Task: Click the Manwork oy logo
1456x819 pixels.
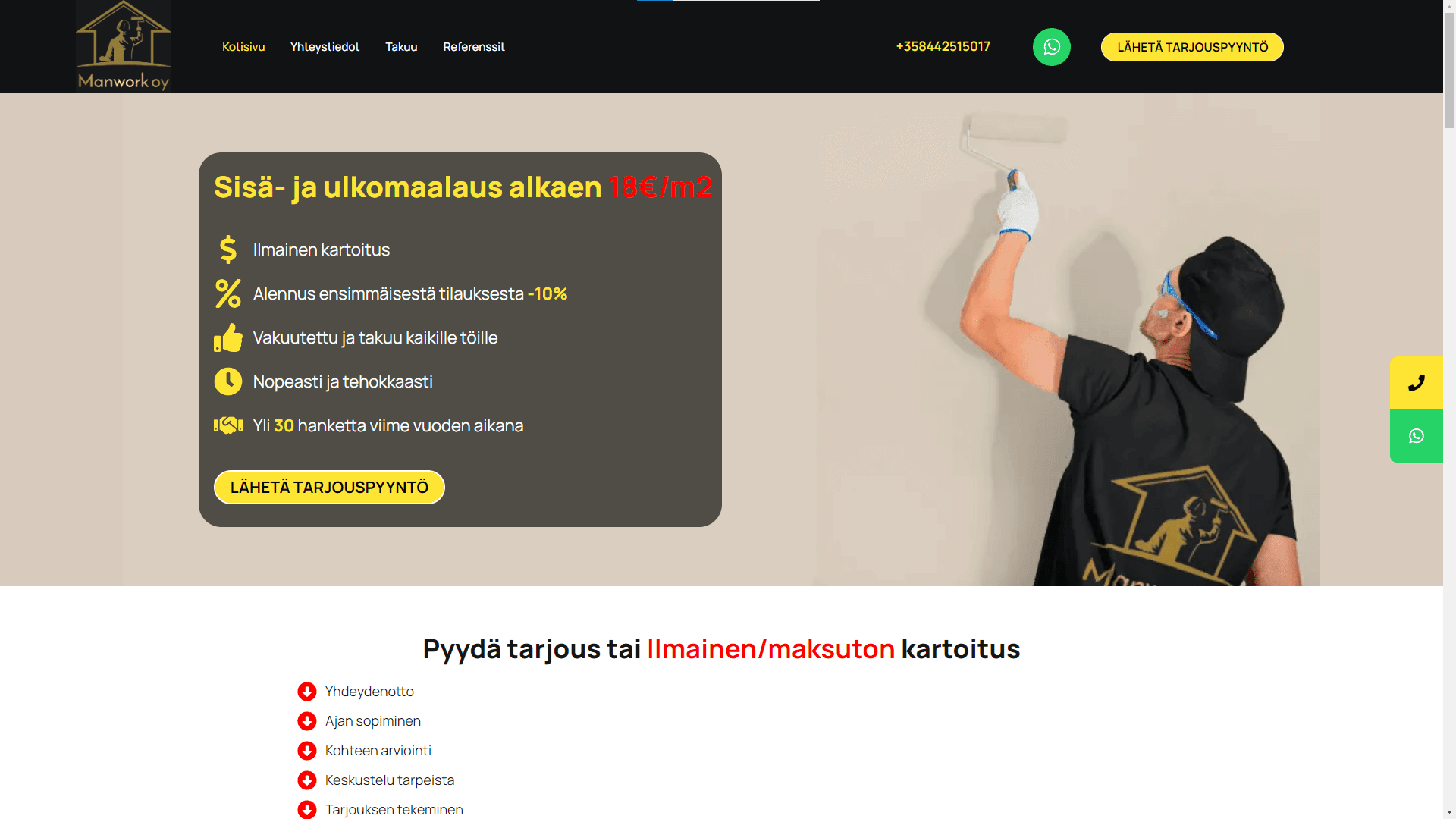Action: point(124,46)
